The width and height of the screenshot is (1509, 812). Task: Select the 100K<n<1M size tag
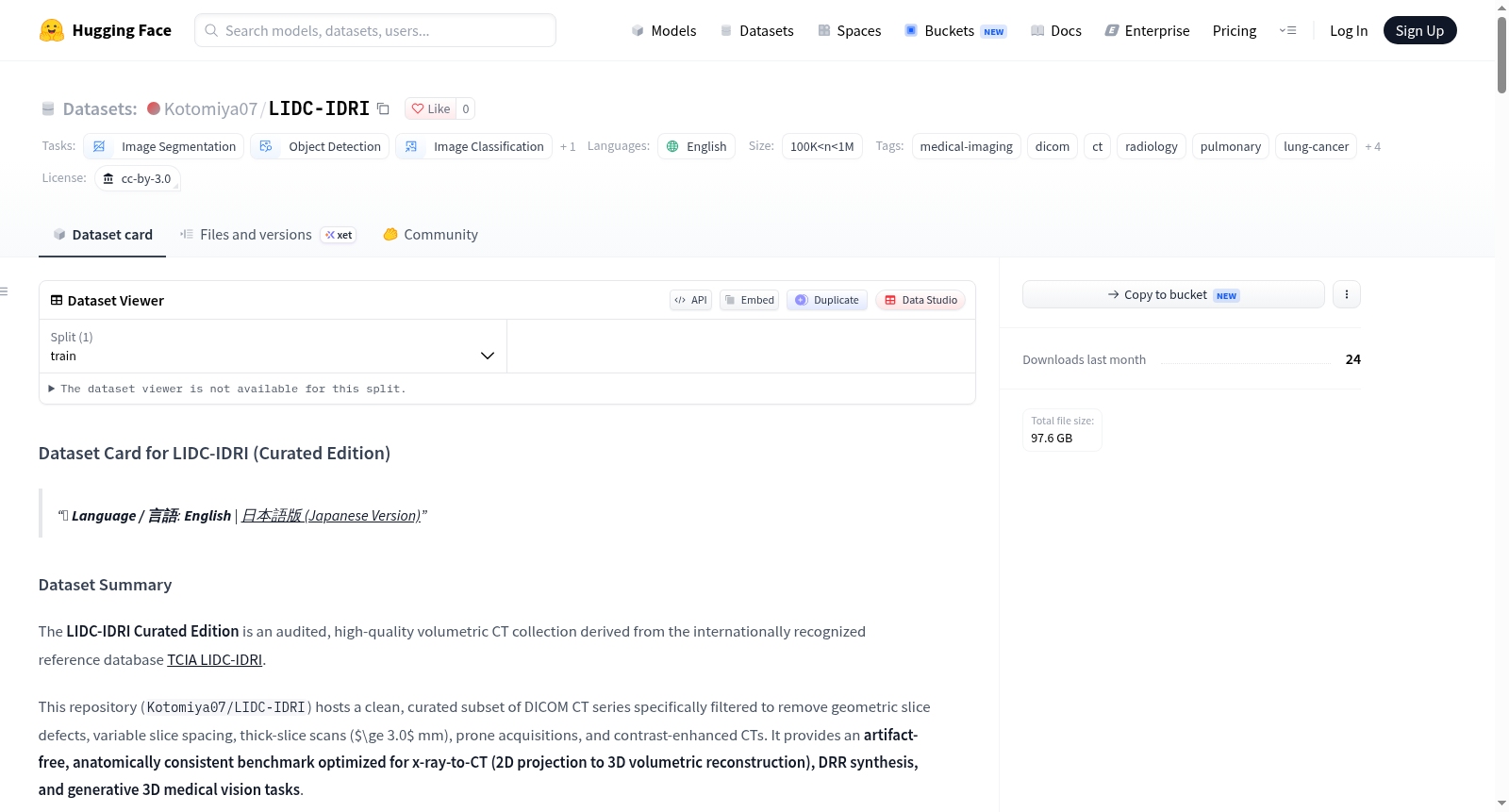(x=821, y=146)
